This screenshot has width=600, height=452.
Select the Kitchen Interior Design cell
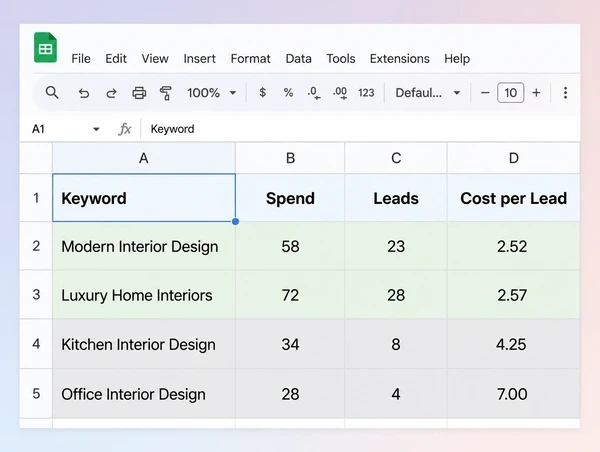144,344
